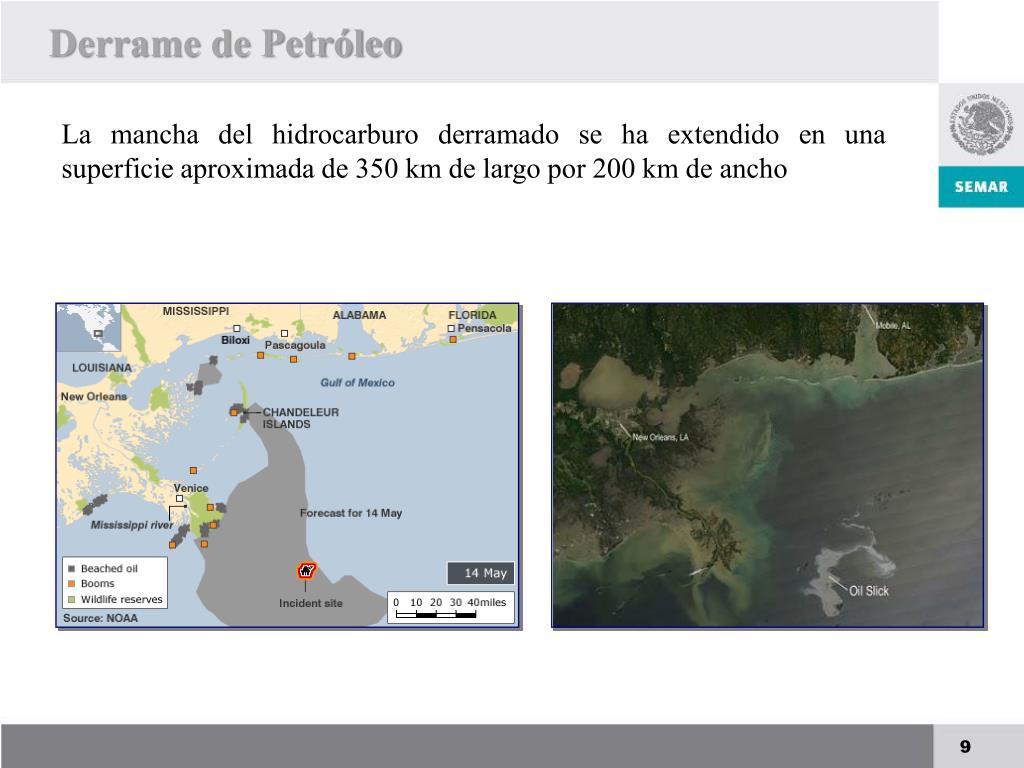This screenshot has height=768, width=1024.
Task: Select the incident site oil rig icon
Action: tap(306, 571)
